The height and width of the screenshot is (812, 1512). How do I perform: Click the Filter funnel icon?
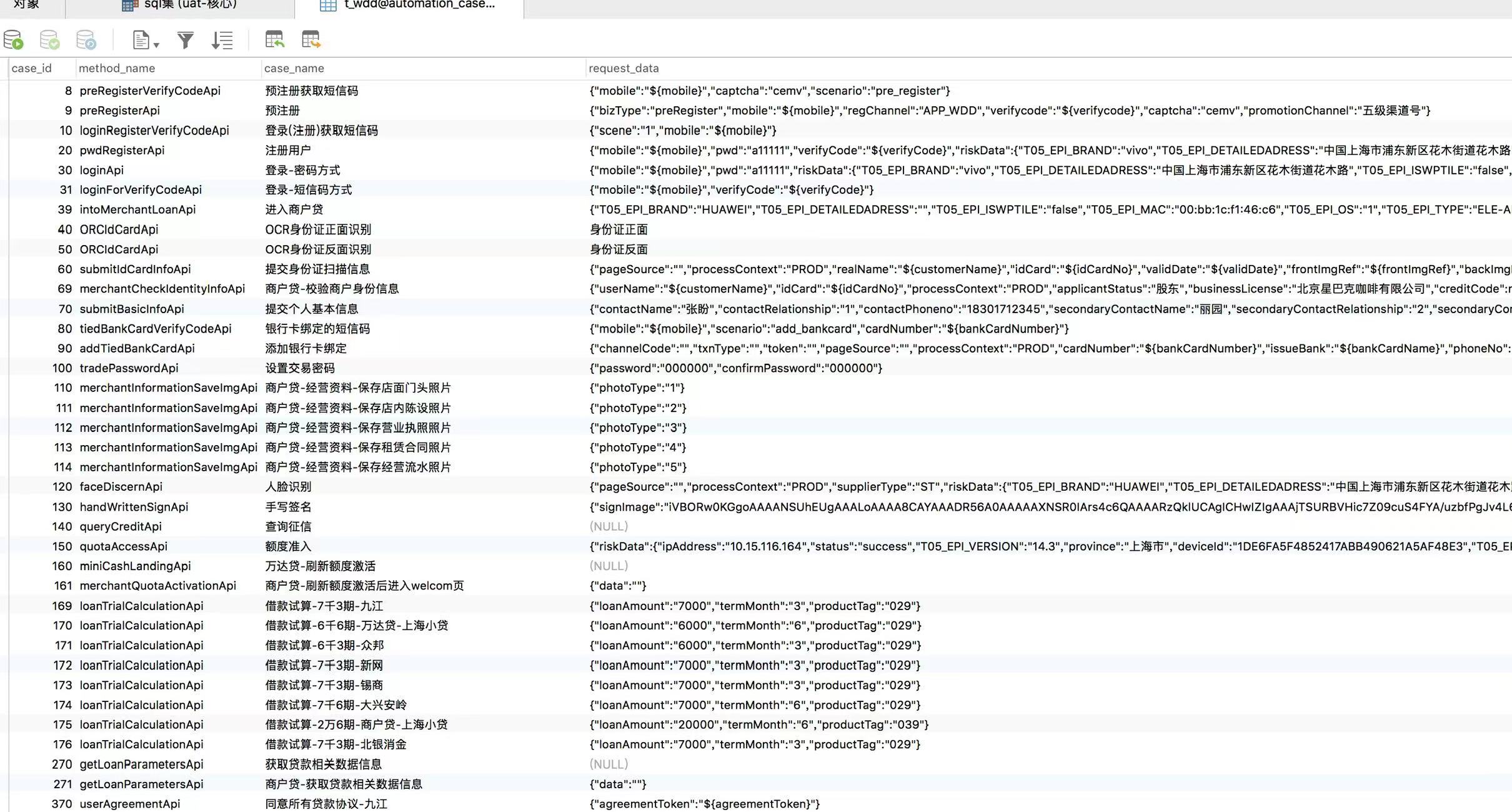point(185,40)
